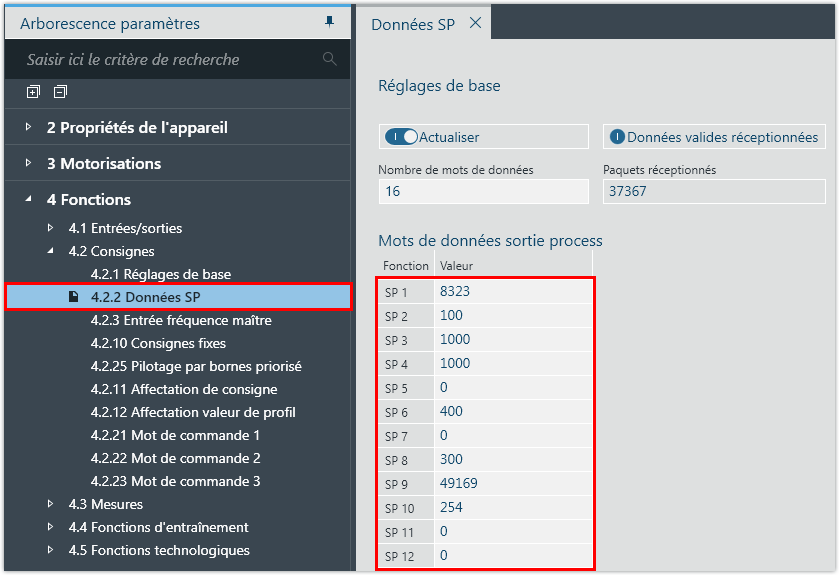Click the expand all tree icon
Screen dimensions: 839x575
(33, 92)
